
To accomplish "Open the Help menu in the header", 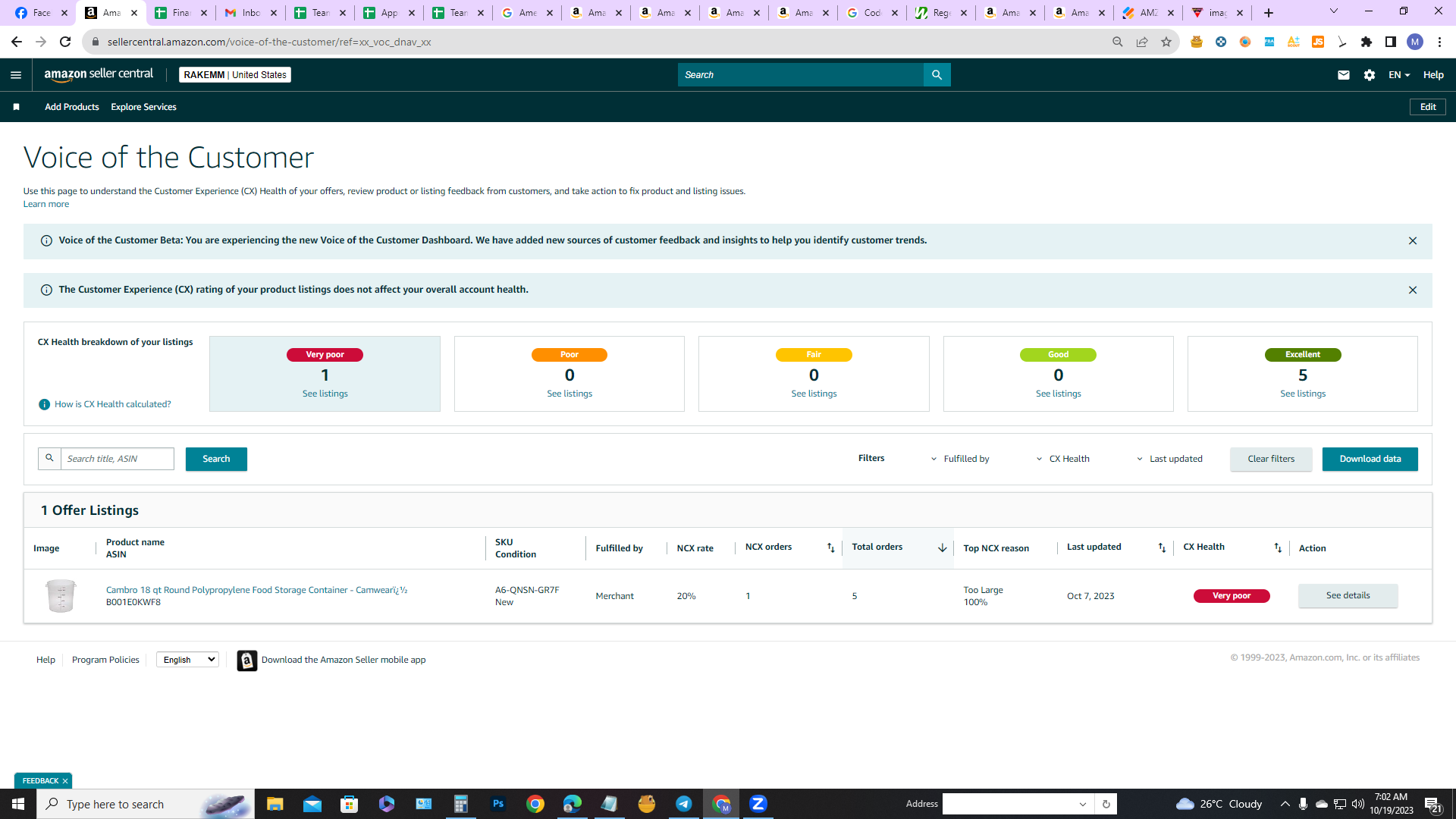I will coord(1433,75).
